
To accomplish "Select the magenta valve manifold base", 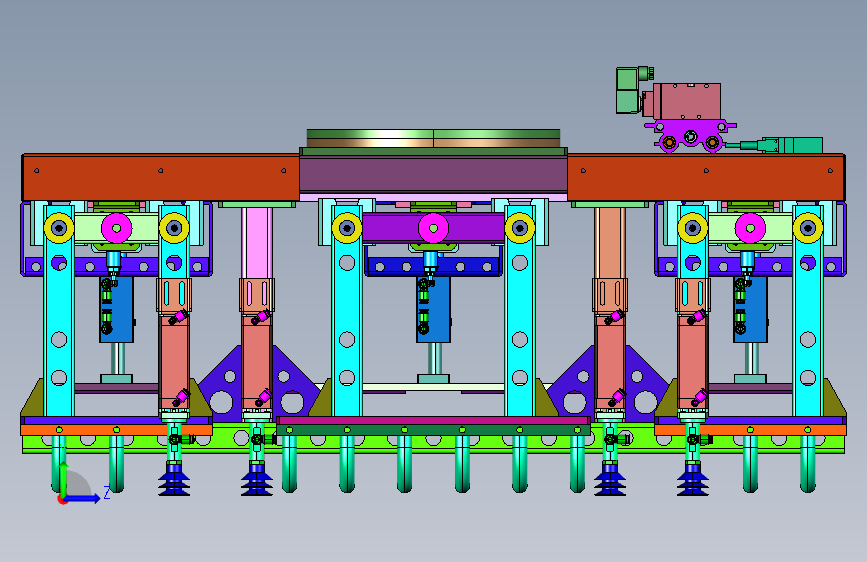I will [690, 135].
